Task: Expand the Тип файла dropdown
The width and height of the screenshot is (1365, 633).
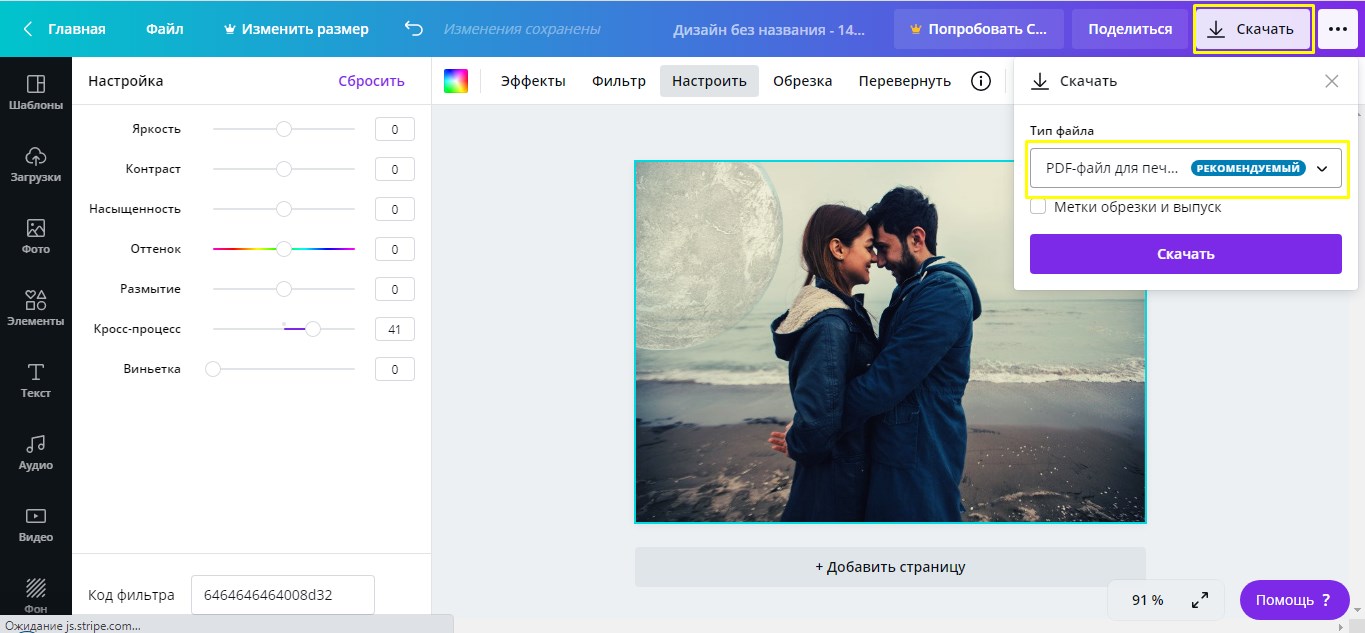Action: (1186, 169)
